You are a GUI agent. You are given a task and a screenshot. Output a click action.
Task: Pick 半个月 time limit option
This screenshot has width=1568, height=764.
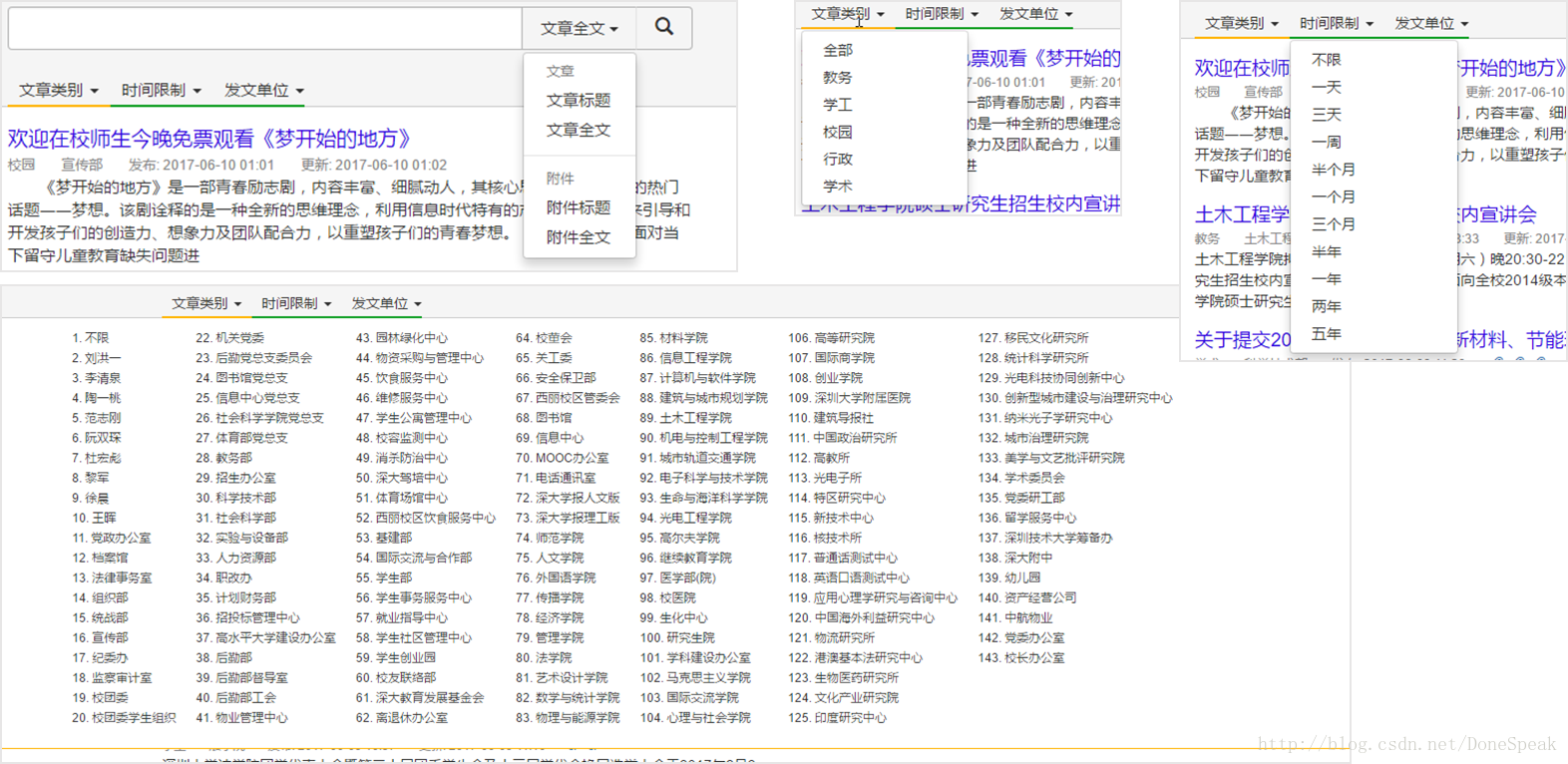pyautogui.click(x=1334, y=170)
